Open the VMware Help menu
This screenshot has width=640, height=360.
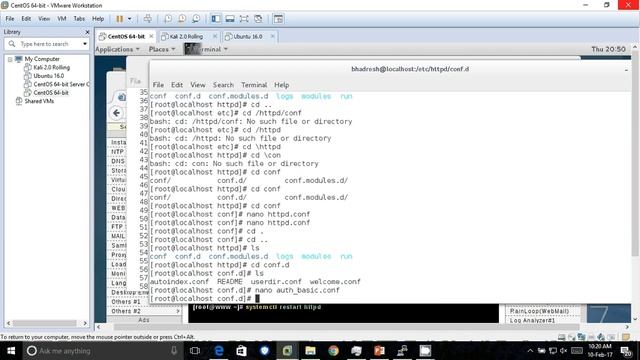coord(98,19)
